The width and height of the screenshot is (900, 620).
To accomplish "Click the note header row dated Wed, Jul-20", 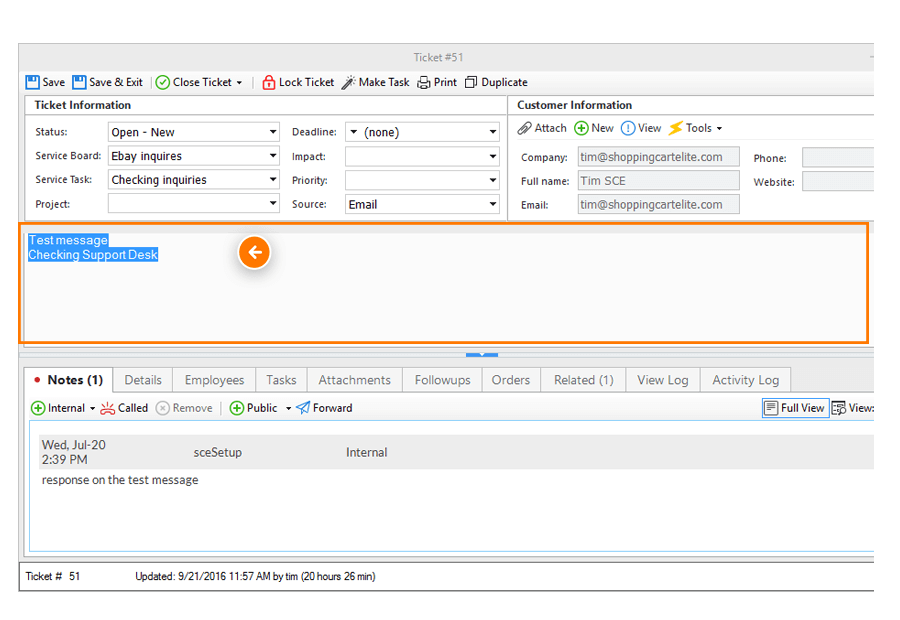I will click(457, 452).
